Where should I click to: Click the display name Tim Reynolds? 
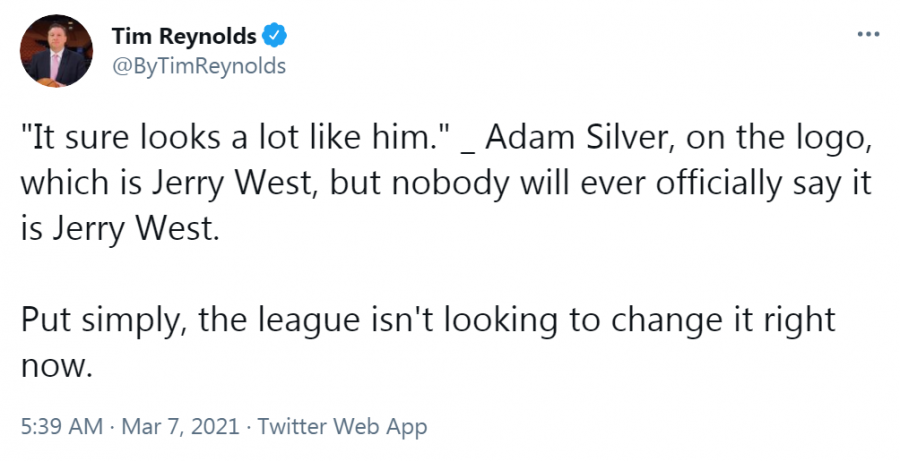coord(184,36)
